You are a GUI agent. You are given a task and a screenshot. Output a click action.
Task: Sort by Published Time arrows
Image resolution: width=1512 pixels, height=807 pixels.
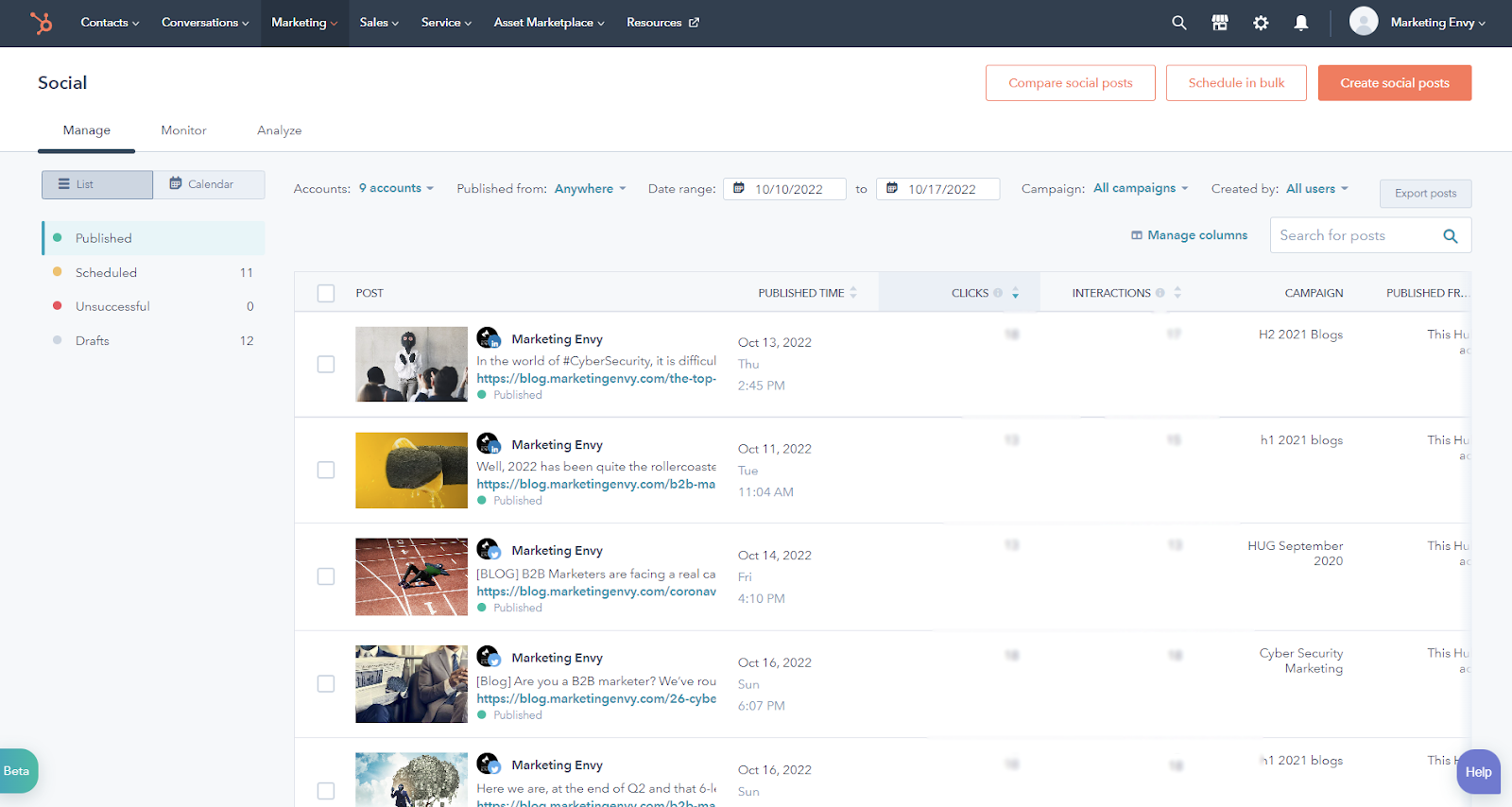pyautogui.click(x=853, y=293)
